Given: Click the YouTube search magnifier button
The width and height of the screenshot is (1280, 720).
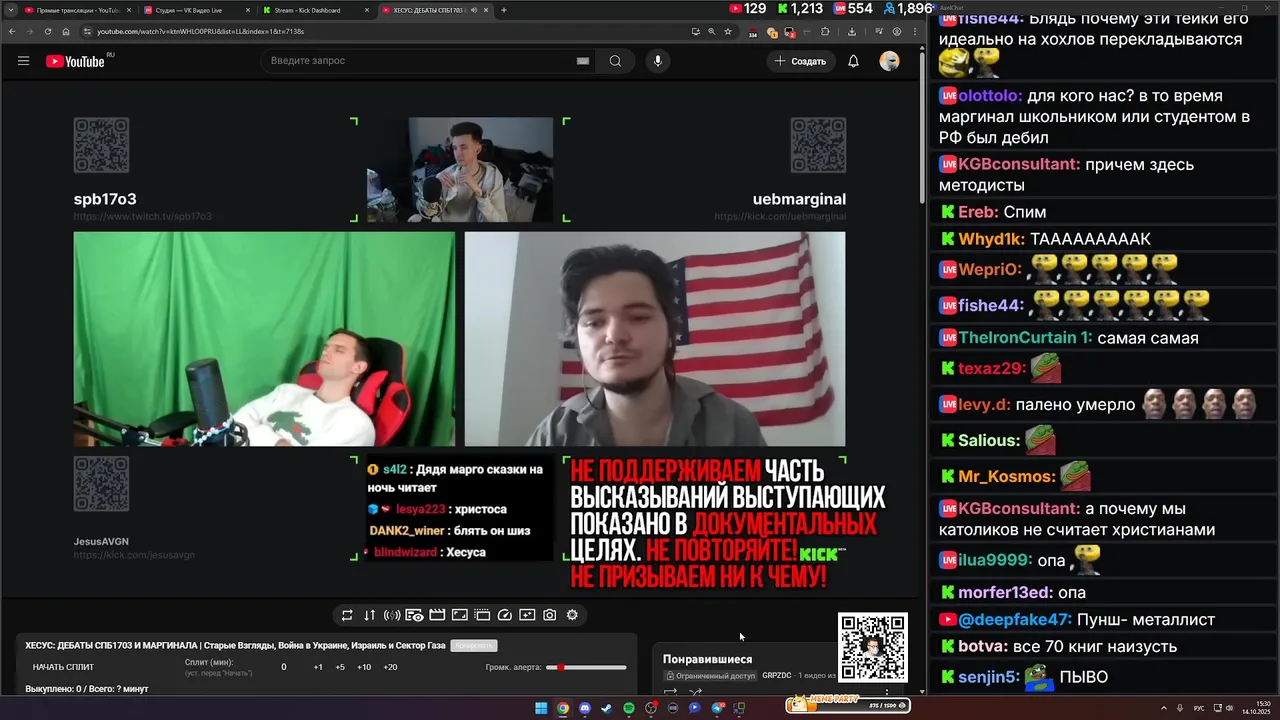Looking at the screenshot, I should [x=615, y=61].
